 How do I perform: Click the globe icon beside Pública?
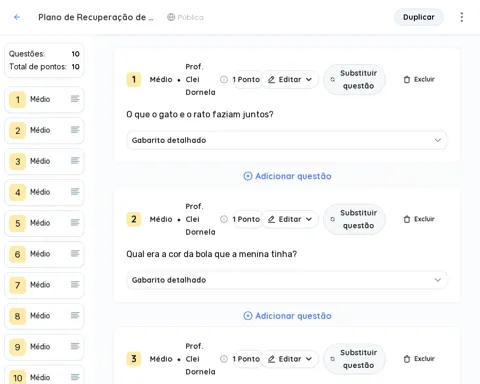171,17
